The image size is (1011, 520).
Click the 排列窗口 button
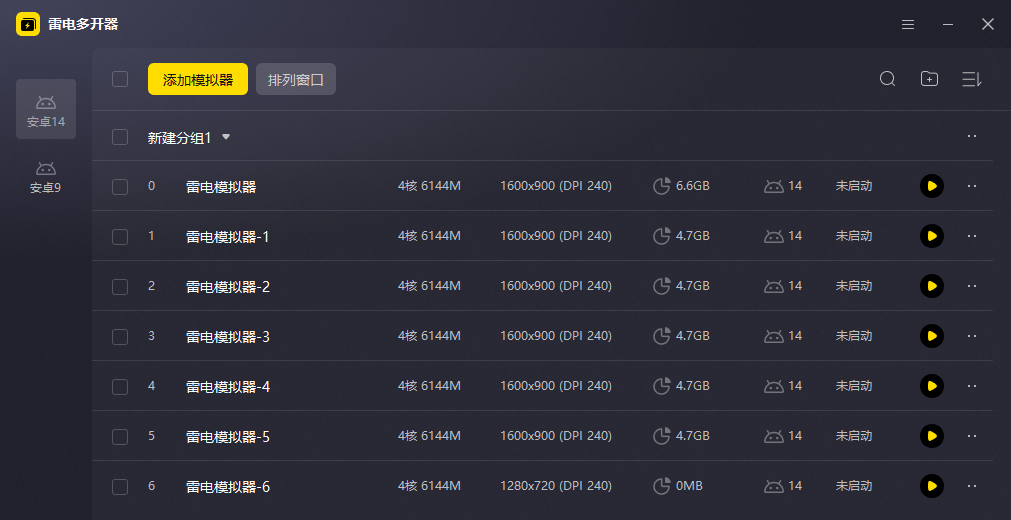[296, 79]
